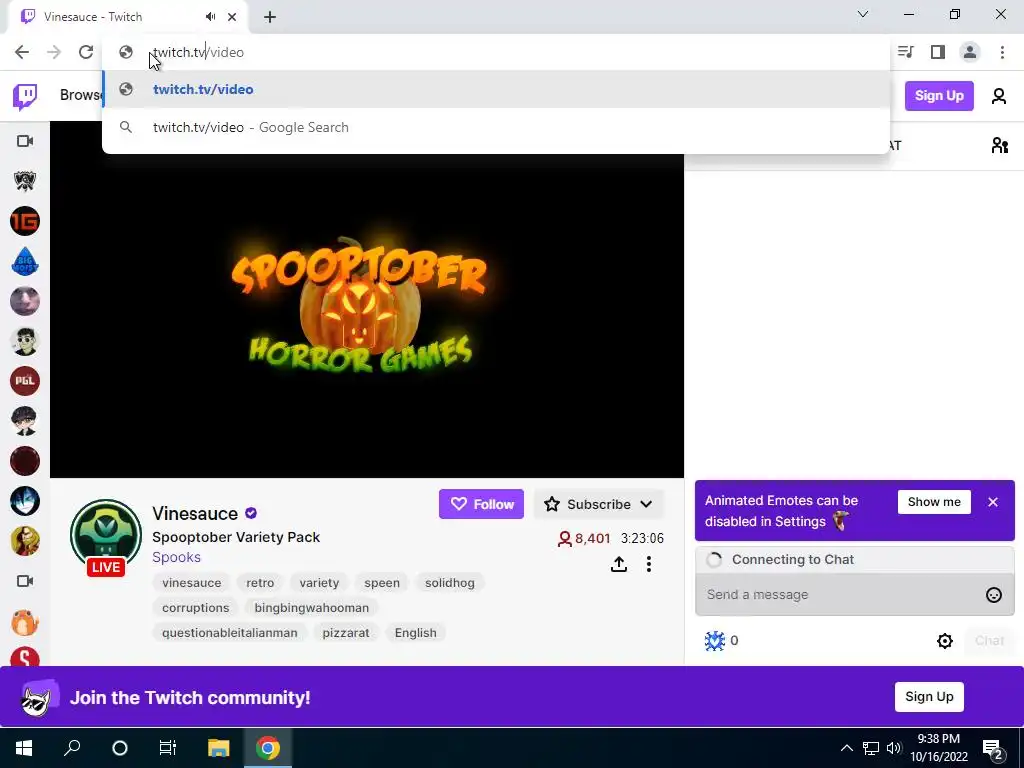The width and height of the screenshot is (1024, 768).
Task: Click the vinesauce tag
Action: 191,583
